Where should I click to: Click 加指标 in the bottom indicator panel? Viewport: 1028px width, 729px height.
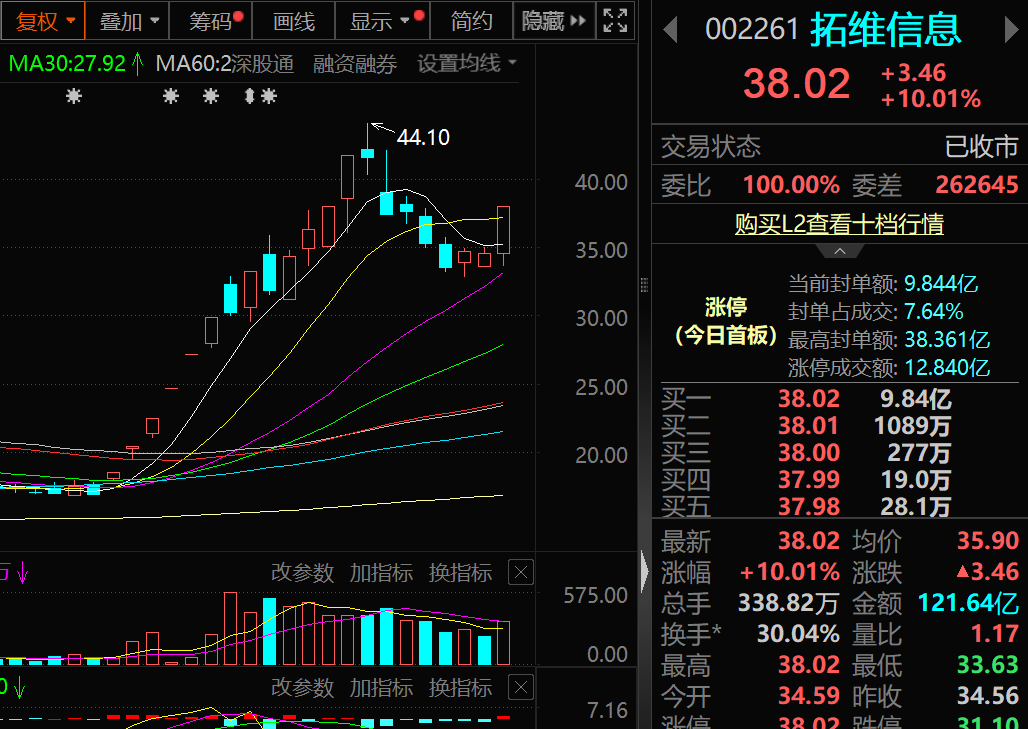[x=381, y=688]
